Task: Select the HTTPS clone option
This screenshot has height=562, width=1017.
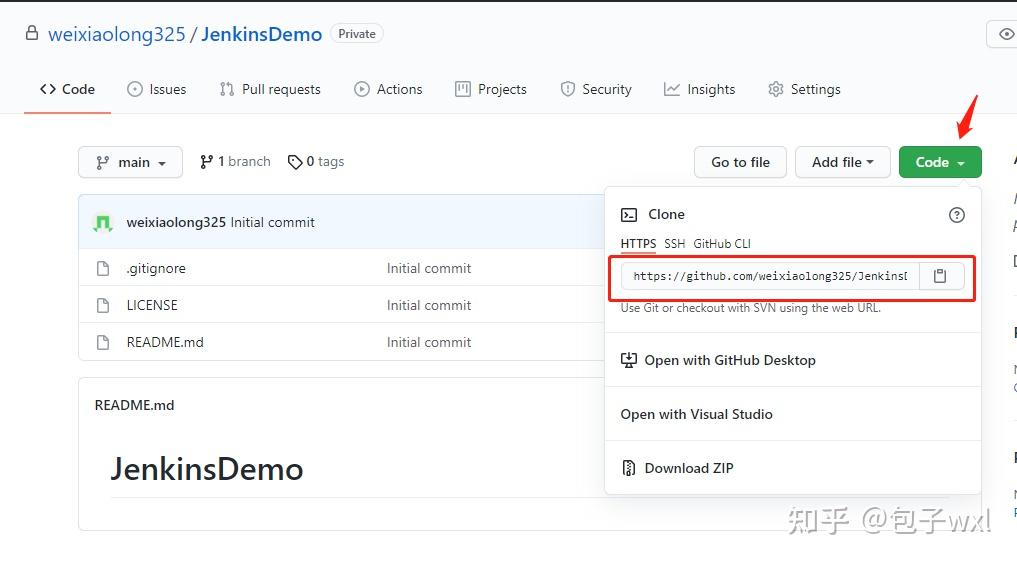Action: 638,243
